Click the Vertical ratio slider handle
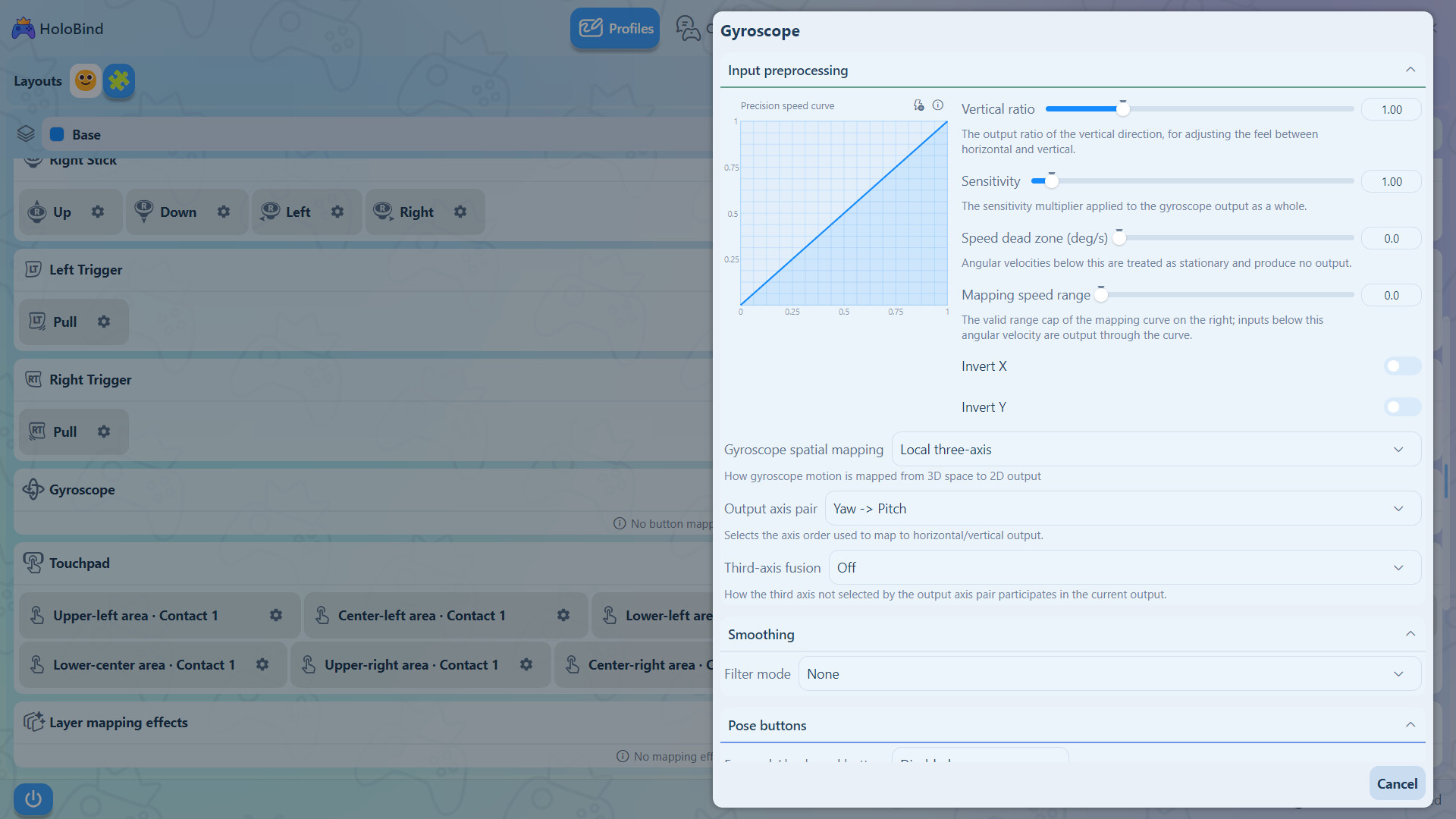 click(1122, 109)
